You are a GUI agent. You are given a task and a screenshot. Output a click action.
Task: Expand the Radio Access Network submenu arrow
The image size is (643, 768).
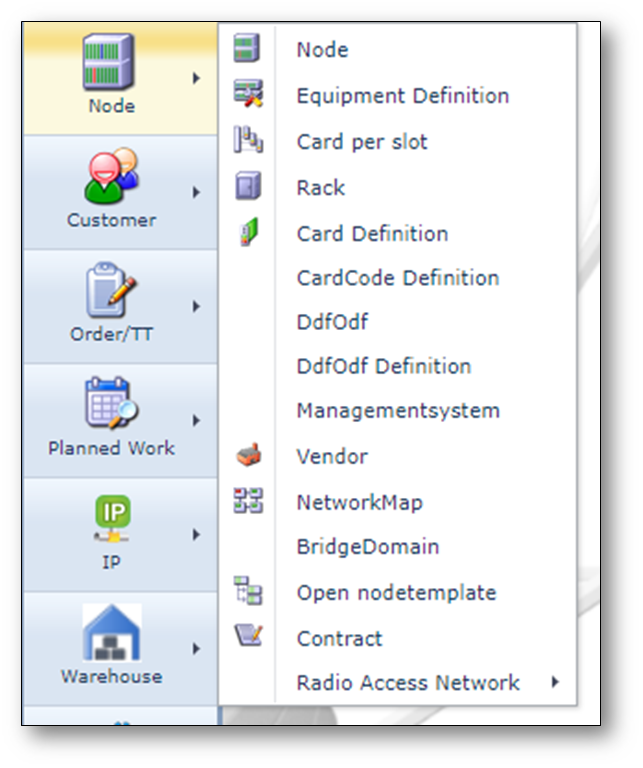[x=555, y=682]
